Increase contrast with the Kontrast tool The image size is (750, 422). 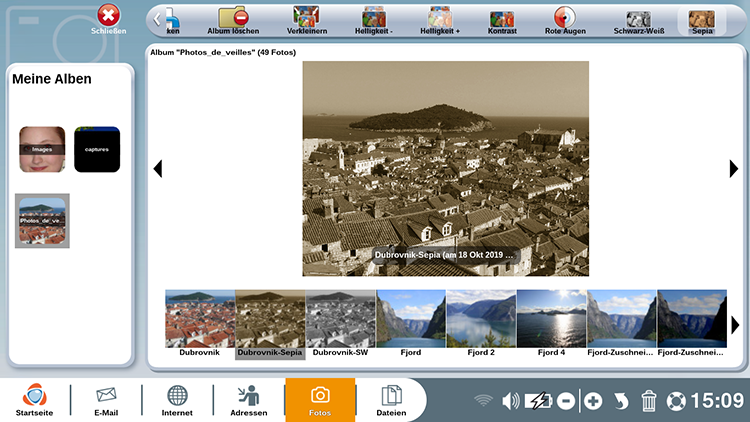(x=502, y=22)
